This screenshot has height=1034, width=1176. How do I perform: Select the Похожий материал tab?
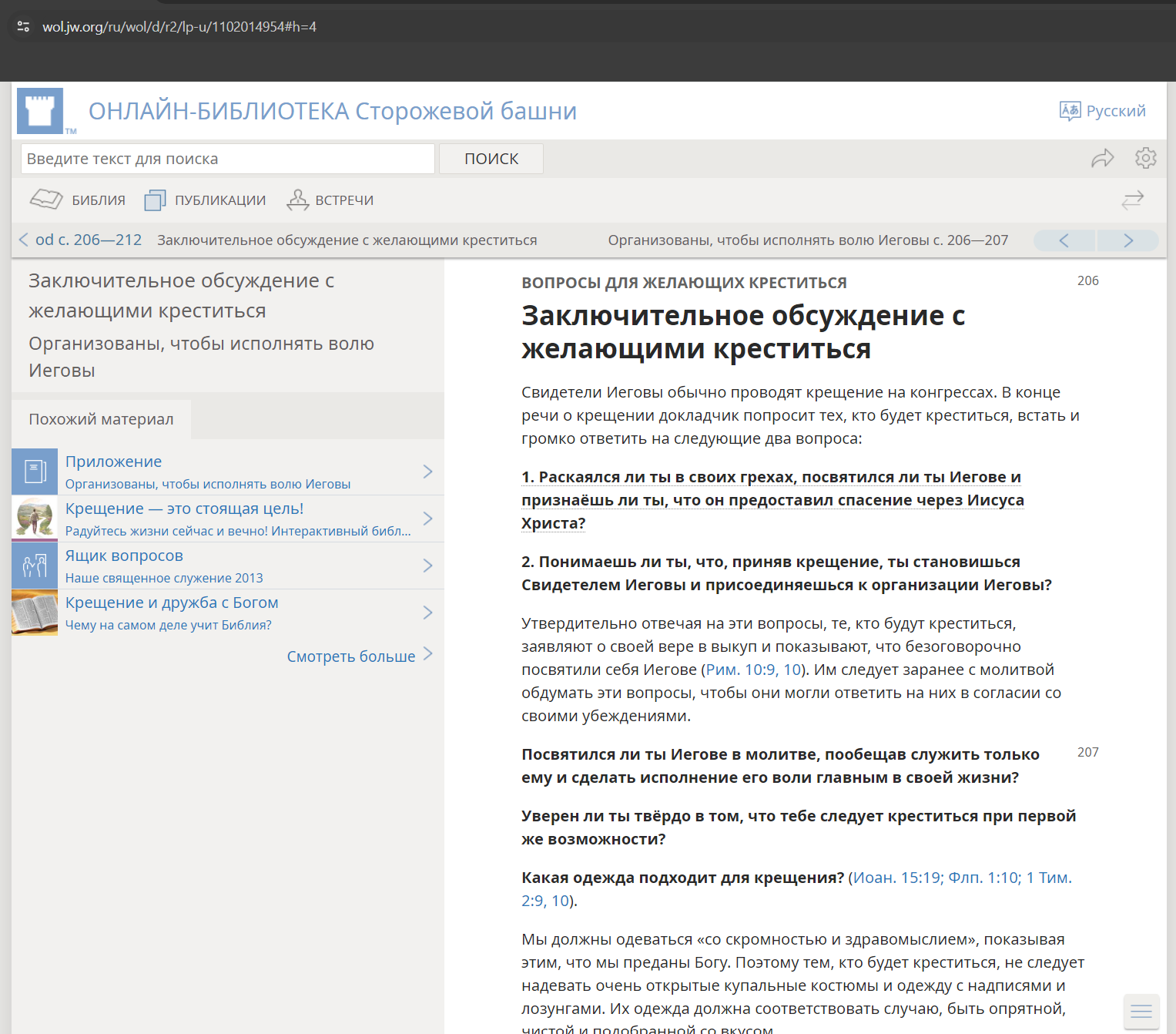click(x=101, y=419)
